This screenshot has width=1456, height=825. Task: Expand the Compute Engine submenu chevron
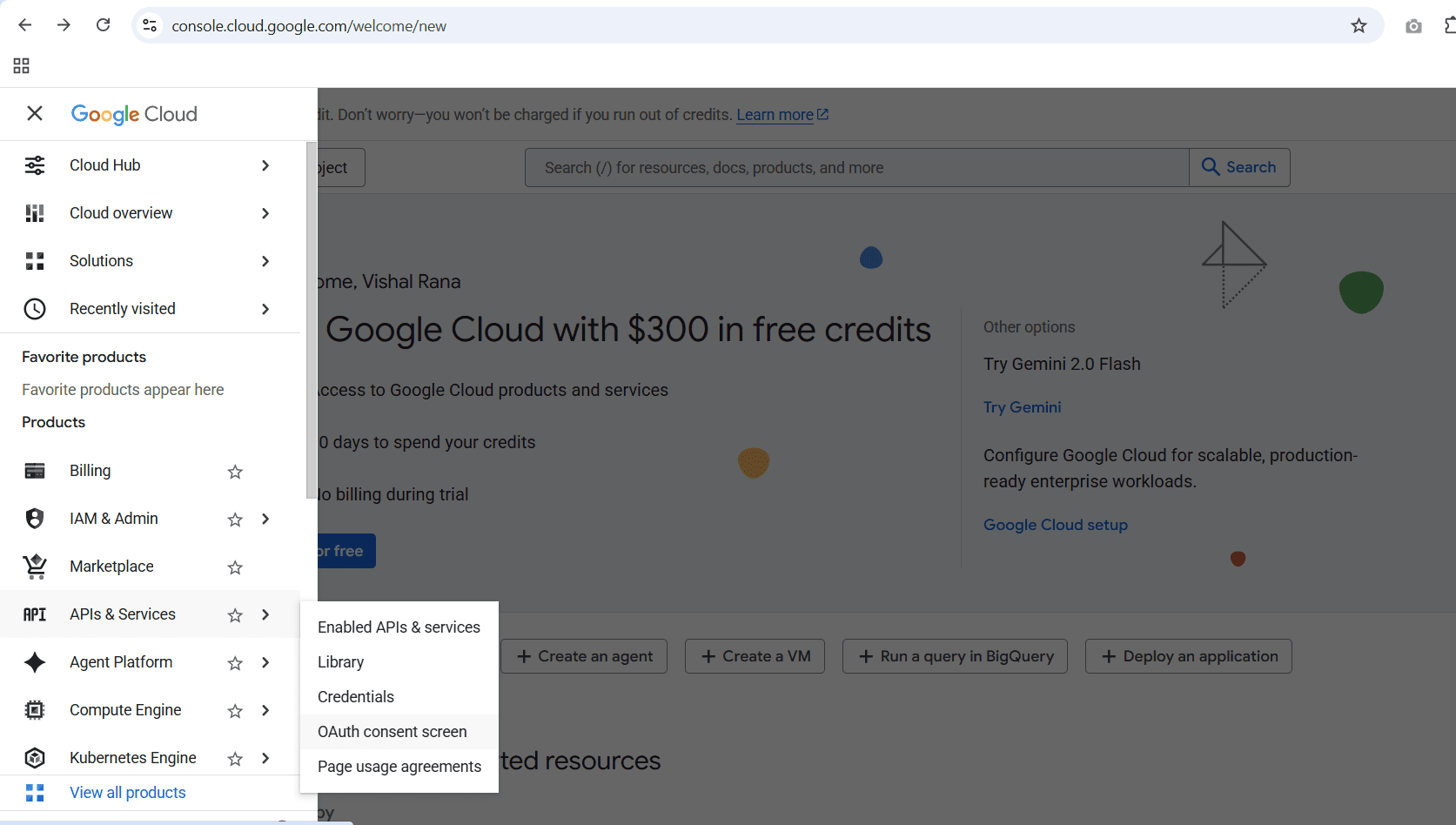click(x=265, y=710)
